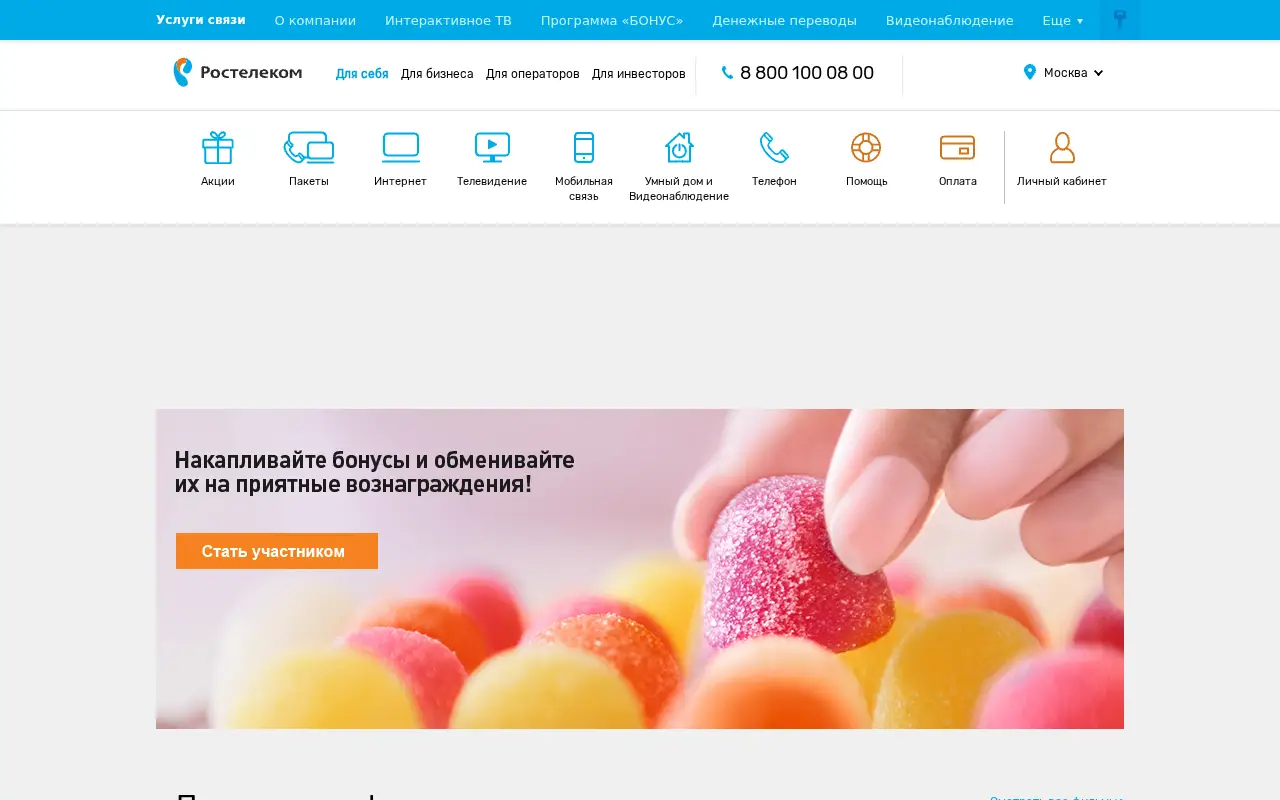Choose the Телевидение TV icon
Screen dimensions: 1280x800
(x=492, y=148)
